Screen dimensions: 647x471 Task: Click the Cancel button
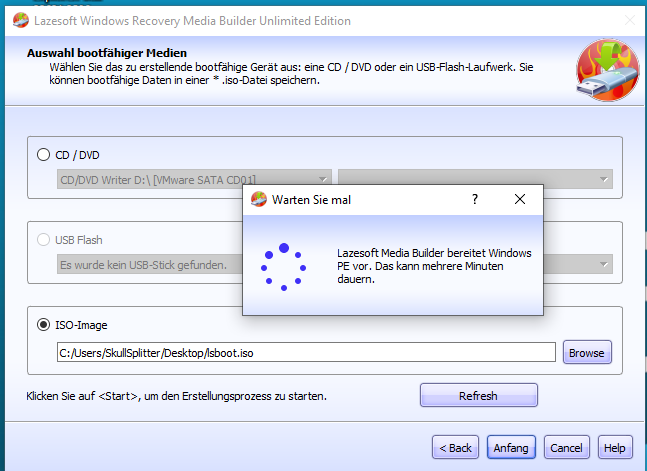[567, 447]
